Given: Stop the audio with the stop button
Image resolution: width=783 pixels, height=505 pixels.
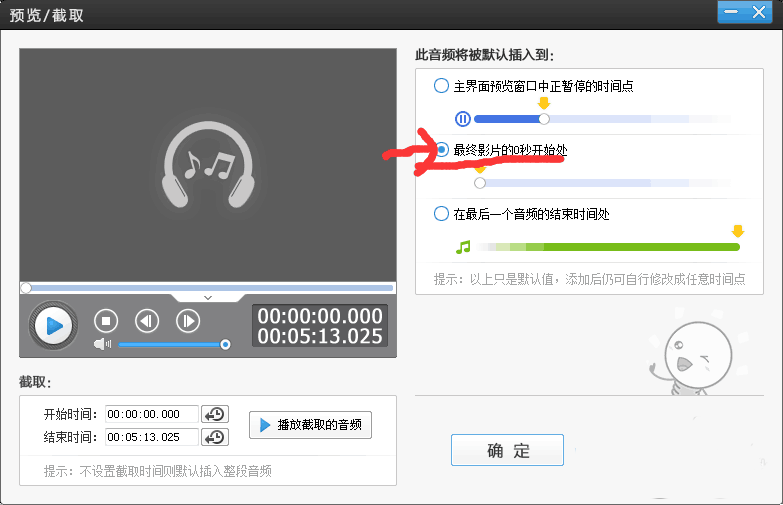Looking at the screenshot, I should pos(106,321).
